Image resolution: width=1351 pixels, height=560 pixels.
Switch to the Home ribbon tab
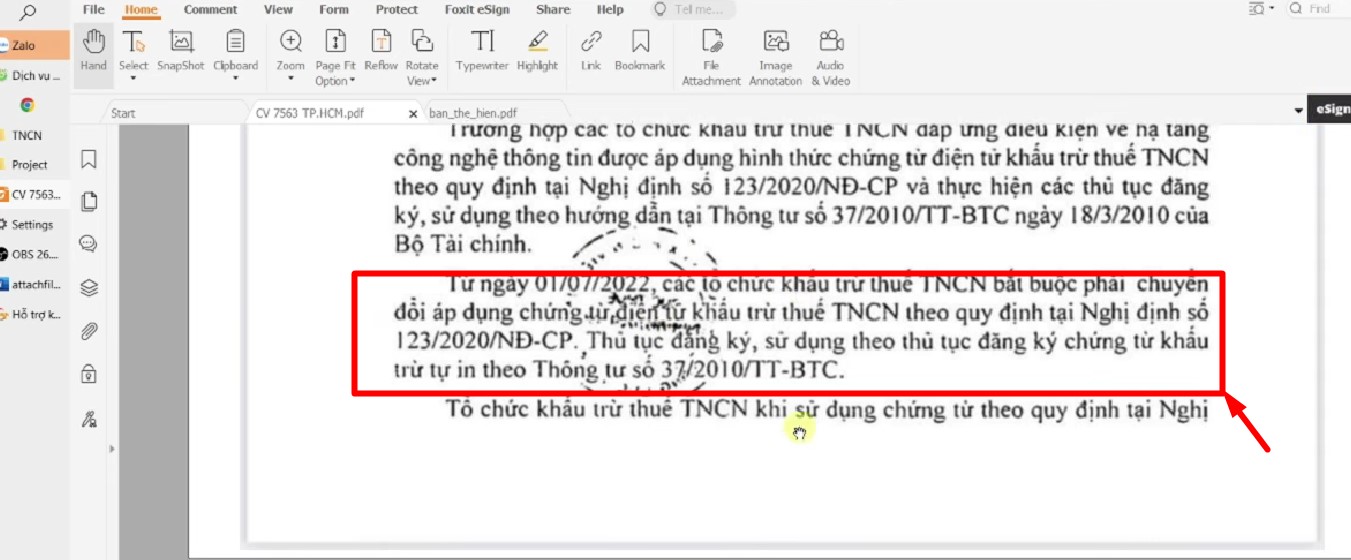[141, 9]
